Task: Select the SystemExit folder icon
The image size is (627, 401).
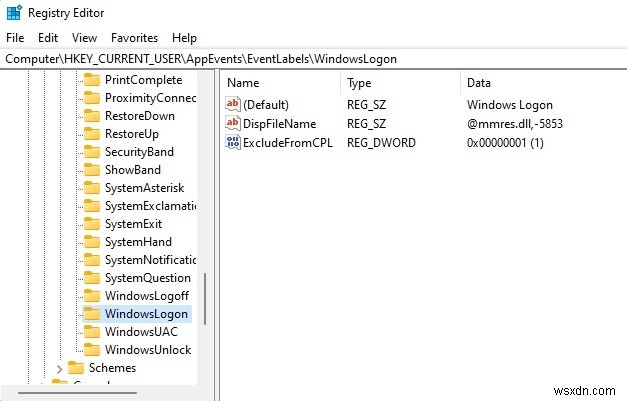Action: pyautogui.click(x=92, y=224)
